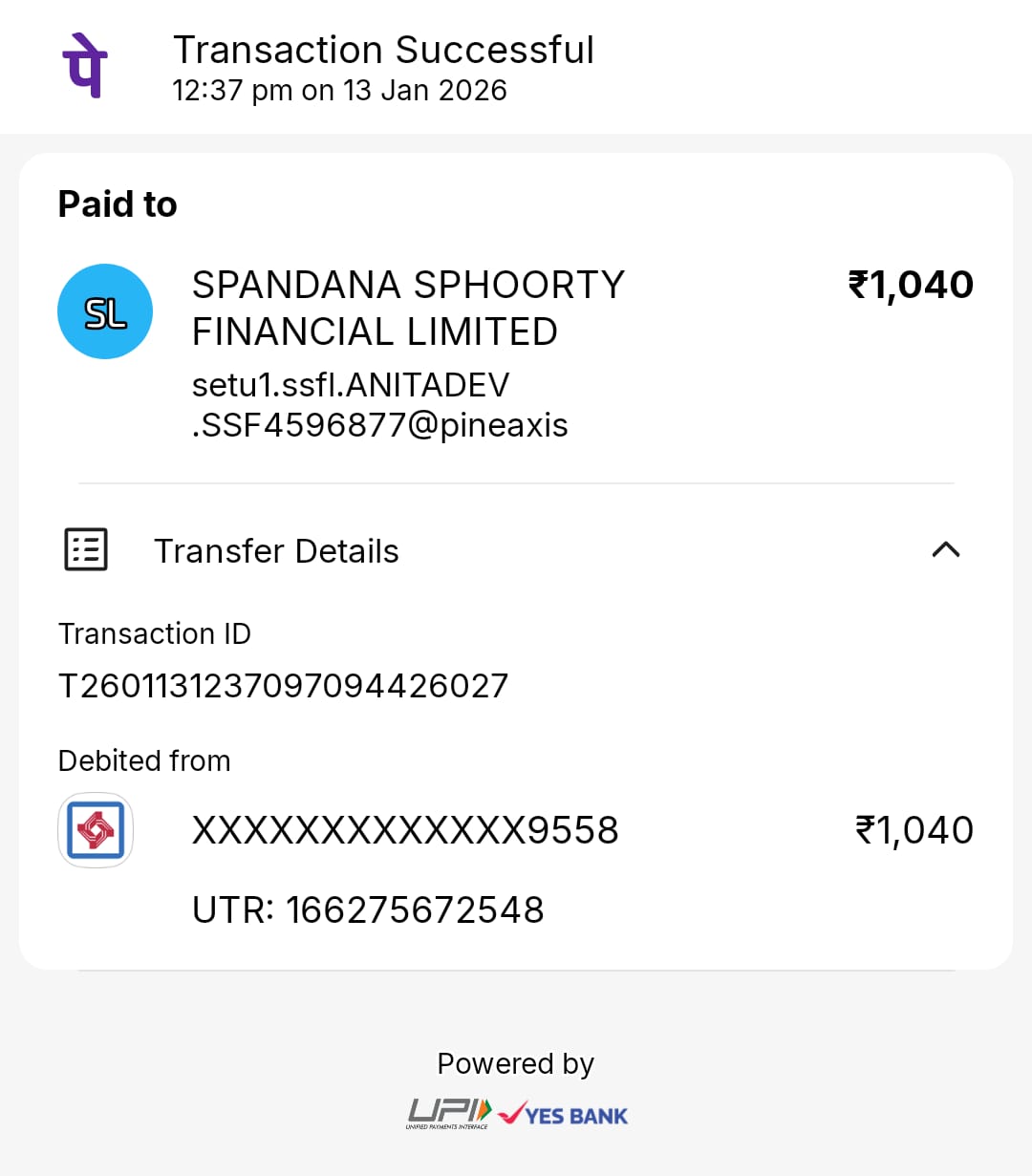This screenshot has height=1176, width=1032.
Task: Select the Transaction Successful title
Action: 383,50
